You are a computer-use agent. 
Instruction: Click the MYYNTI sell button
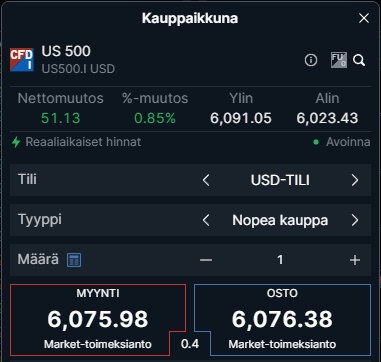pyautogui.click(x=98, y=320)
